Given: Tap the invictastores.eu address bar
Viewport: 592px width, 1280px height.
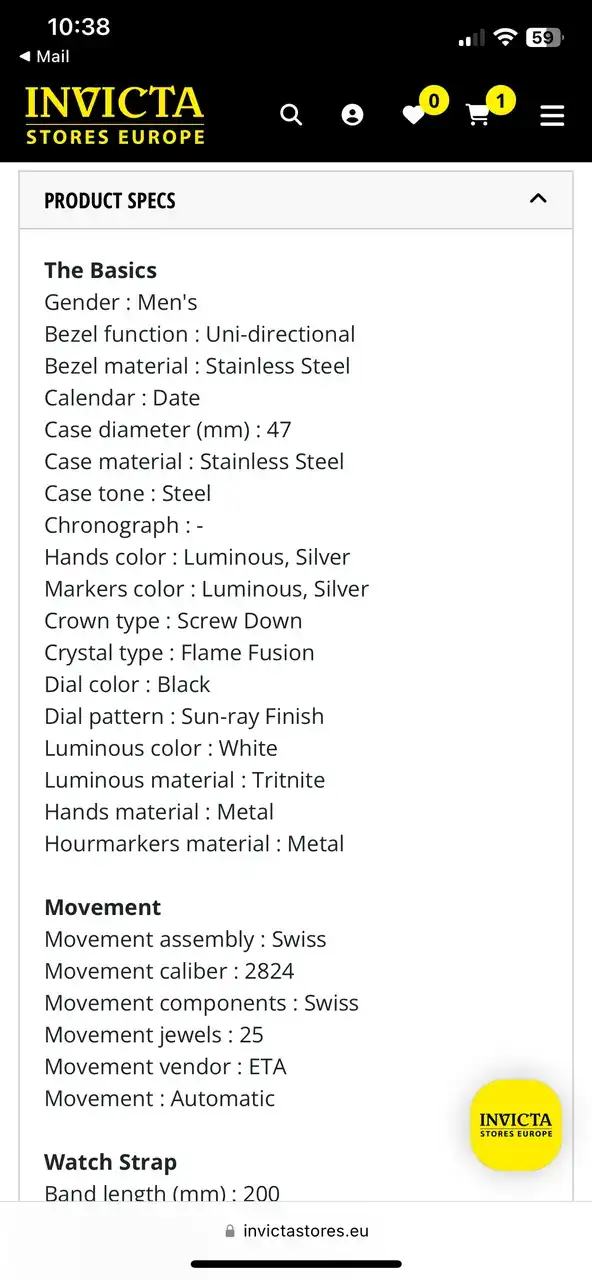Looking at the screenshot, I should (x=296, y=1231).
